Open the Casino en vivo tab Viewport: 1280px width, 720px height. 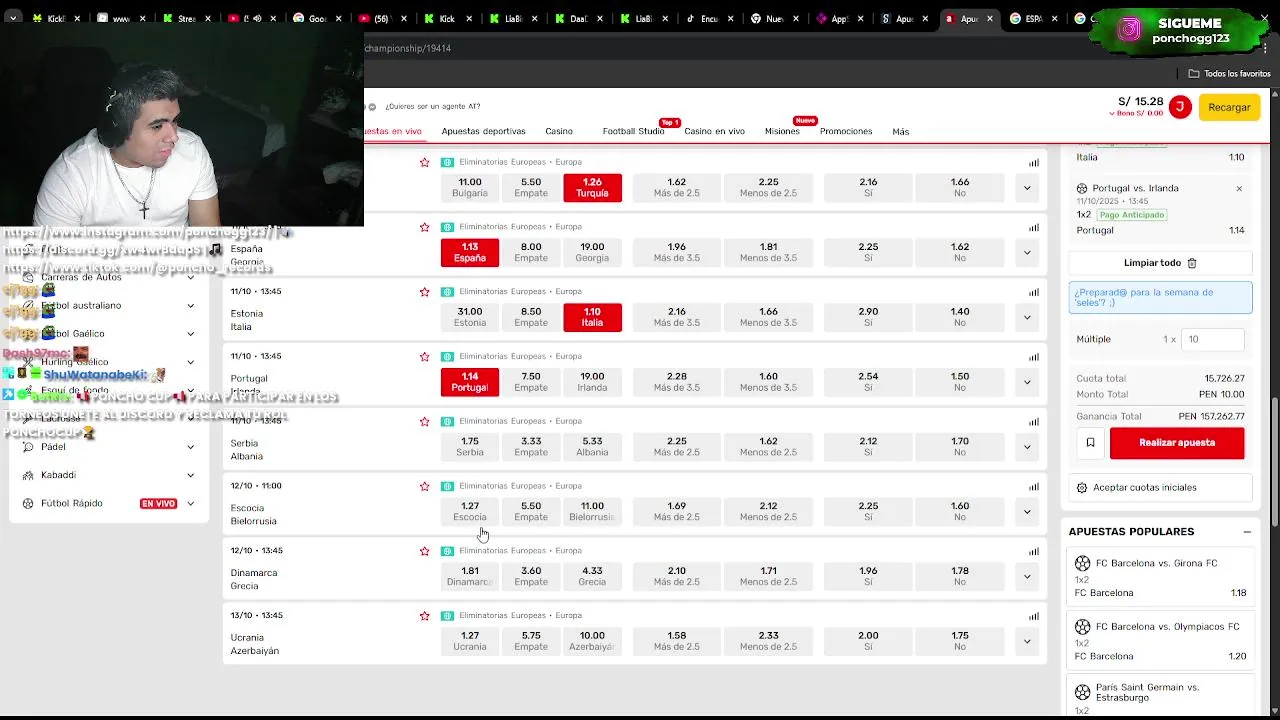tap(714, 132)
